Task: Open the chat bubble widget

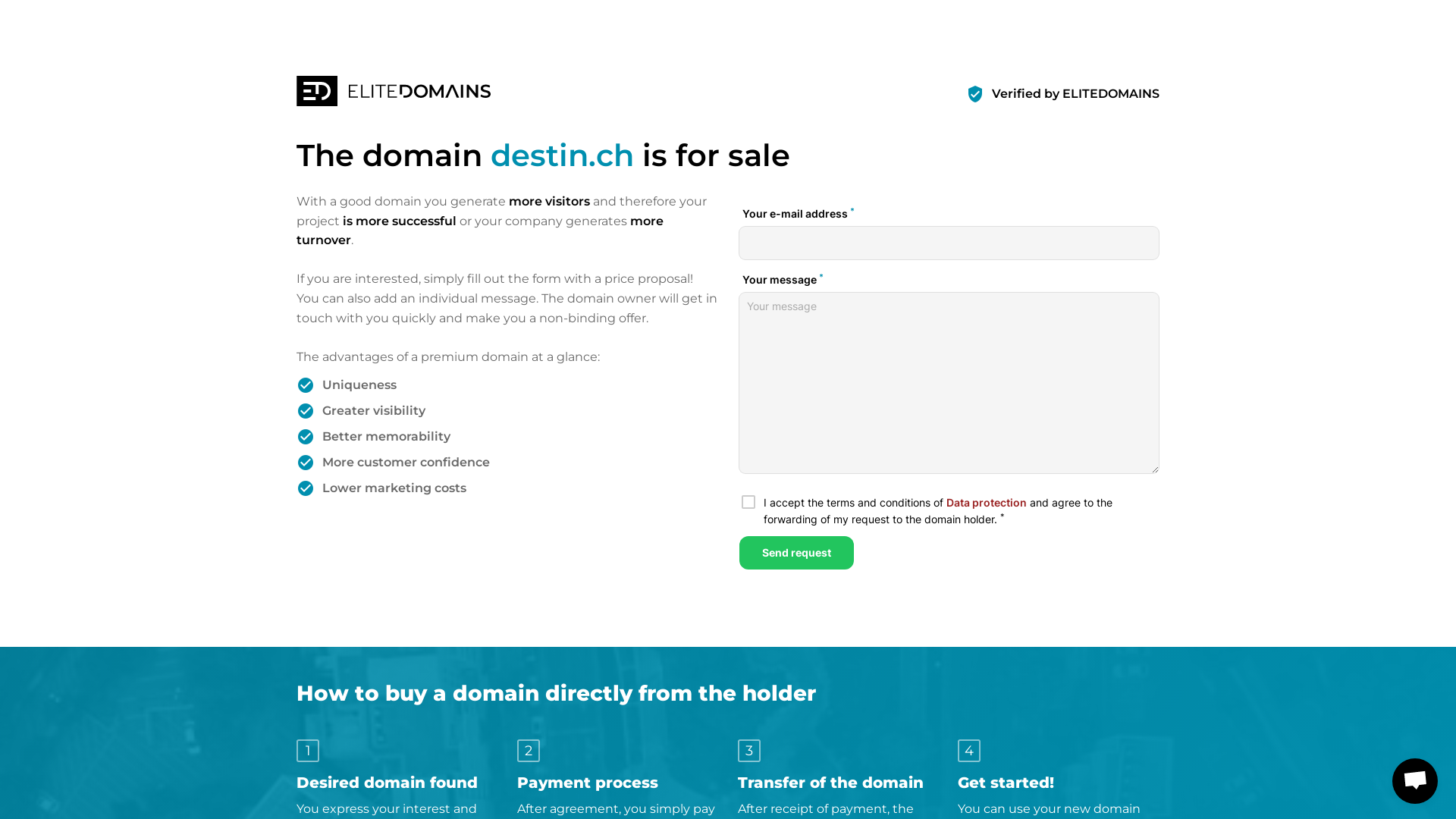Action: click(x=1415, y=781)
